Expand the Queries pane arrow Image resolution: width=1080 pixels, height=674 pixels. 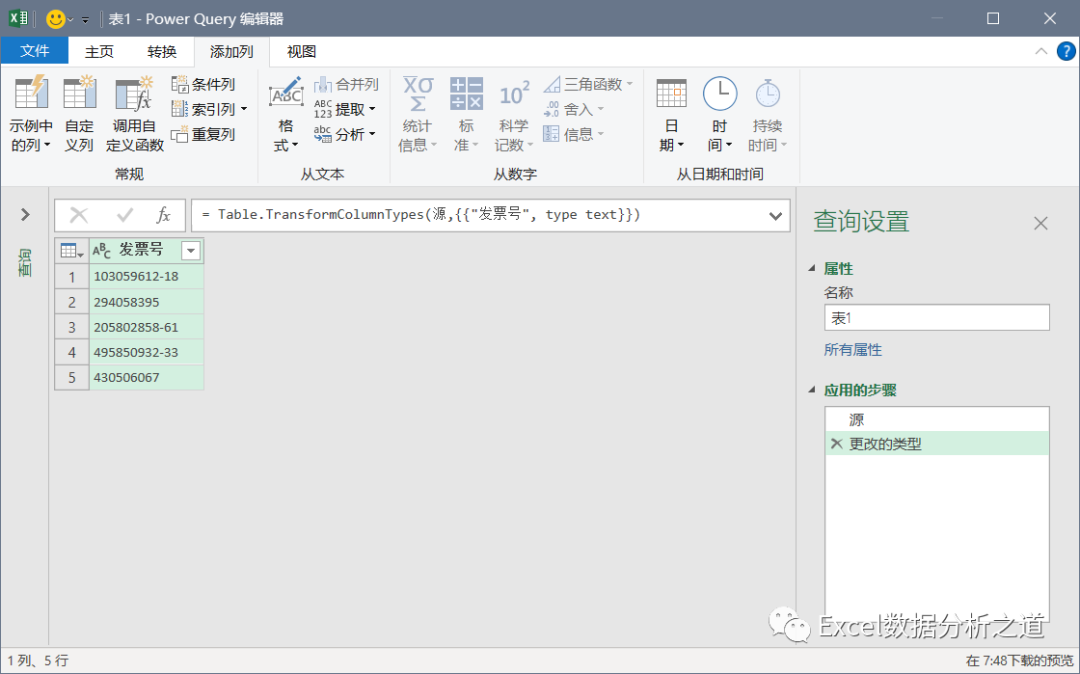(x=25, y=215)
